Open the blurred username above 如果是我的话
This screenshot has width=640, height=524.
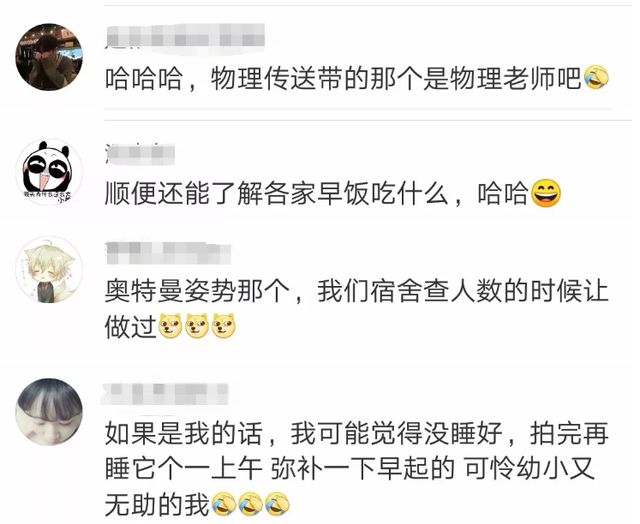click(x=165, y=393)
